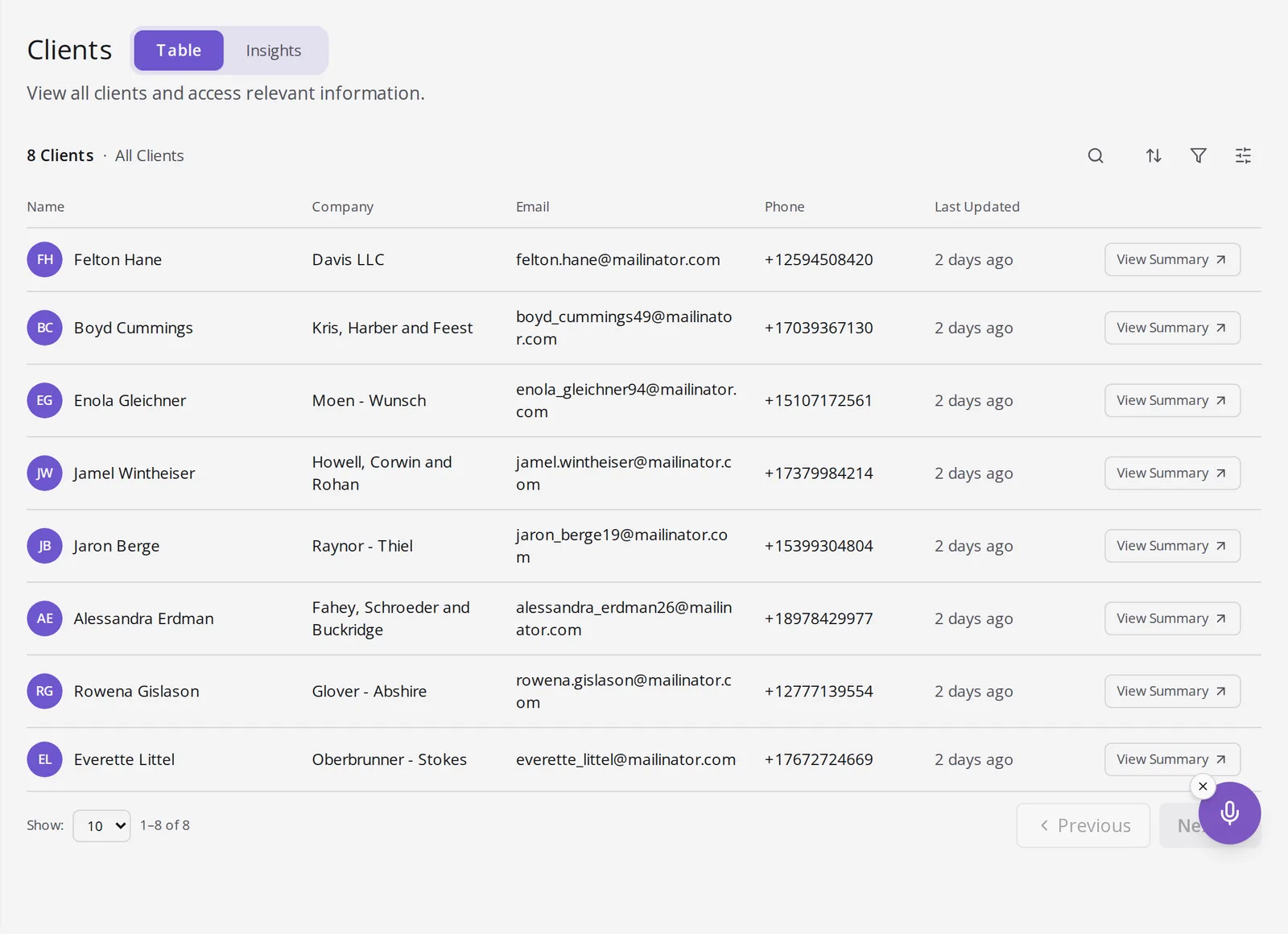Select the name Boyd Cummings
Image resolution: width=1288 pixels, height=934 pixels.
click(134, 328)
